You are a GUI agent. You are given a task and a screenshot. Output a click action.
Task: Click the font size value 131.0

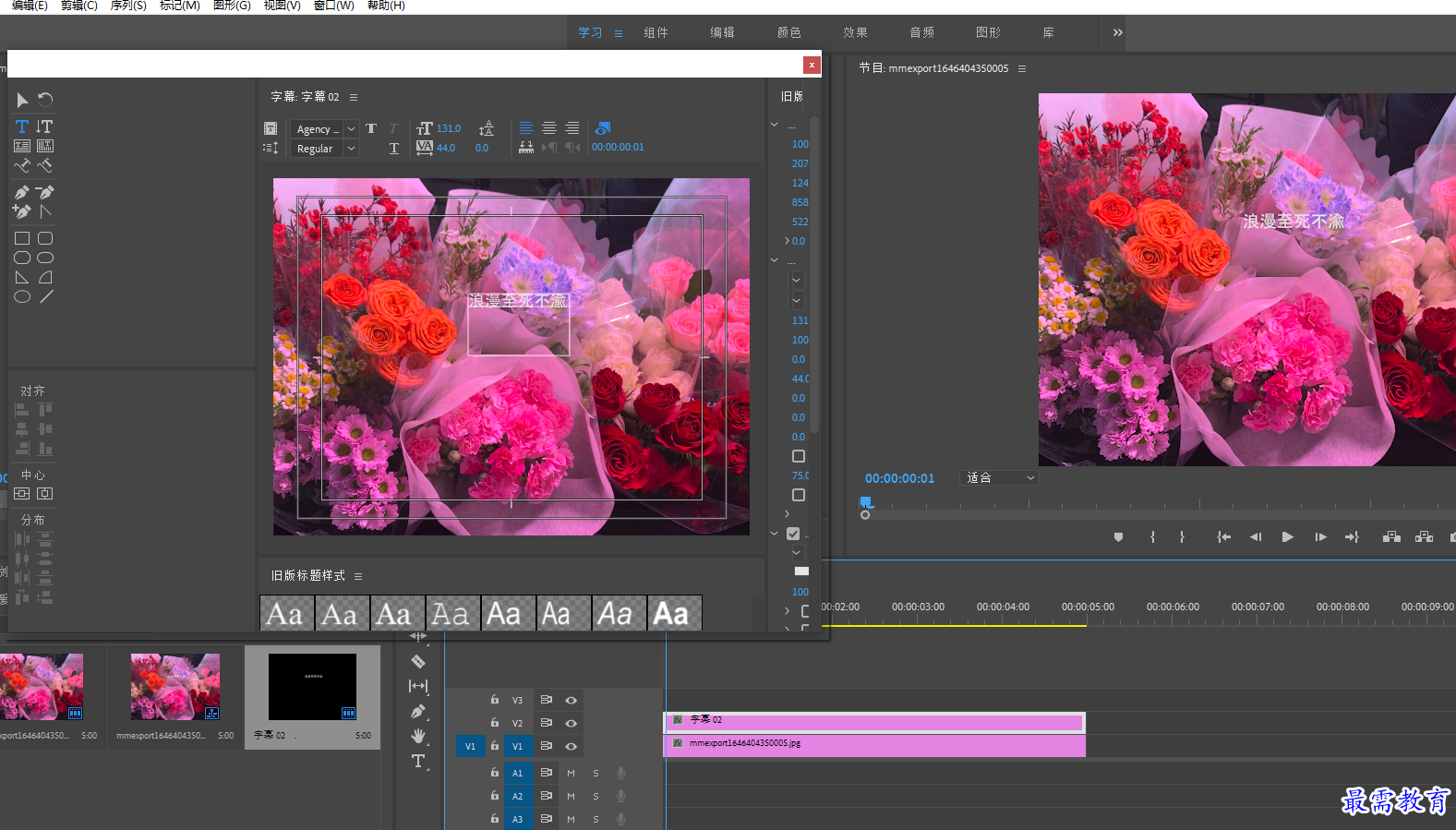coord(449,129)
